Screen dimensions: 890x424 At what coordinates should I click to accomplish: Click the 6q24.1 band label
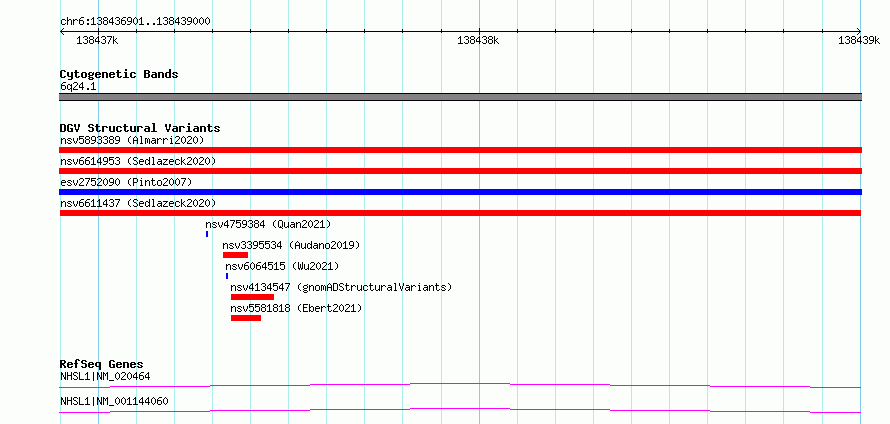click(78, 86)
